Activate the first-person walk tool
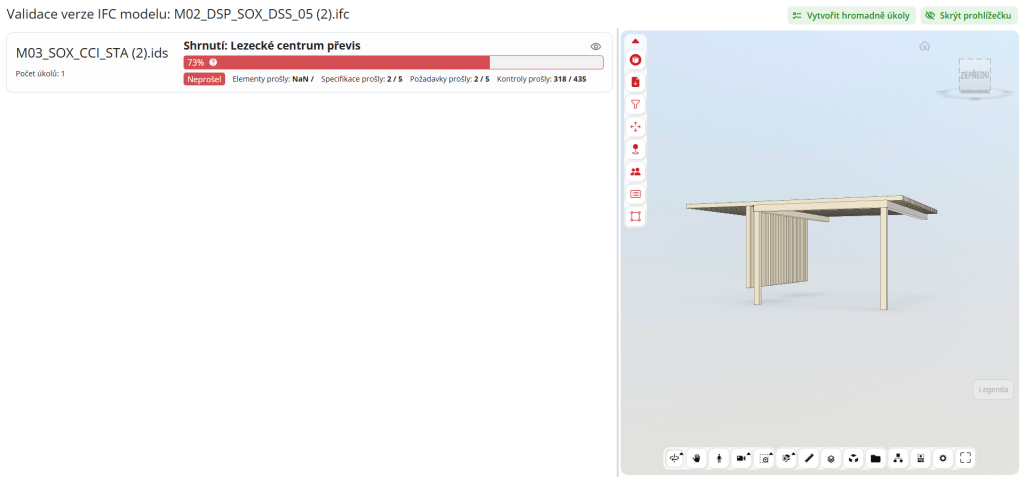The width and height of the screenshot is (1024, 484). click(x=719, y=458)
